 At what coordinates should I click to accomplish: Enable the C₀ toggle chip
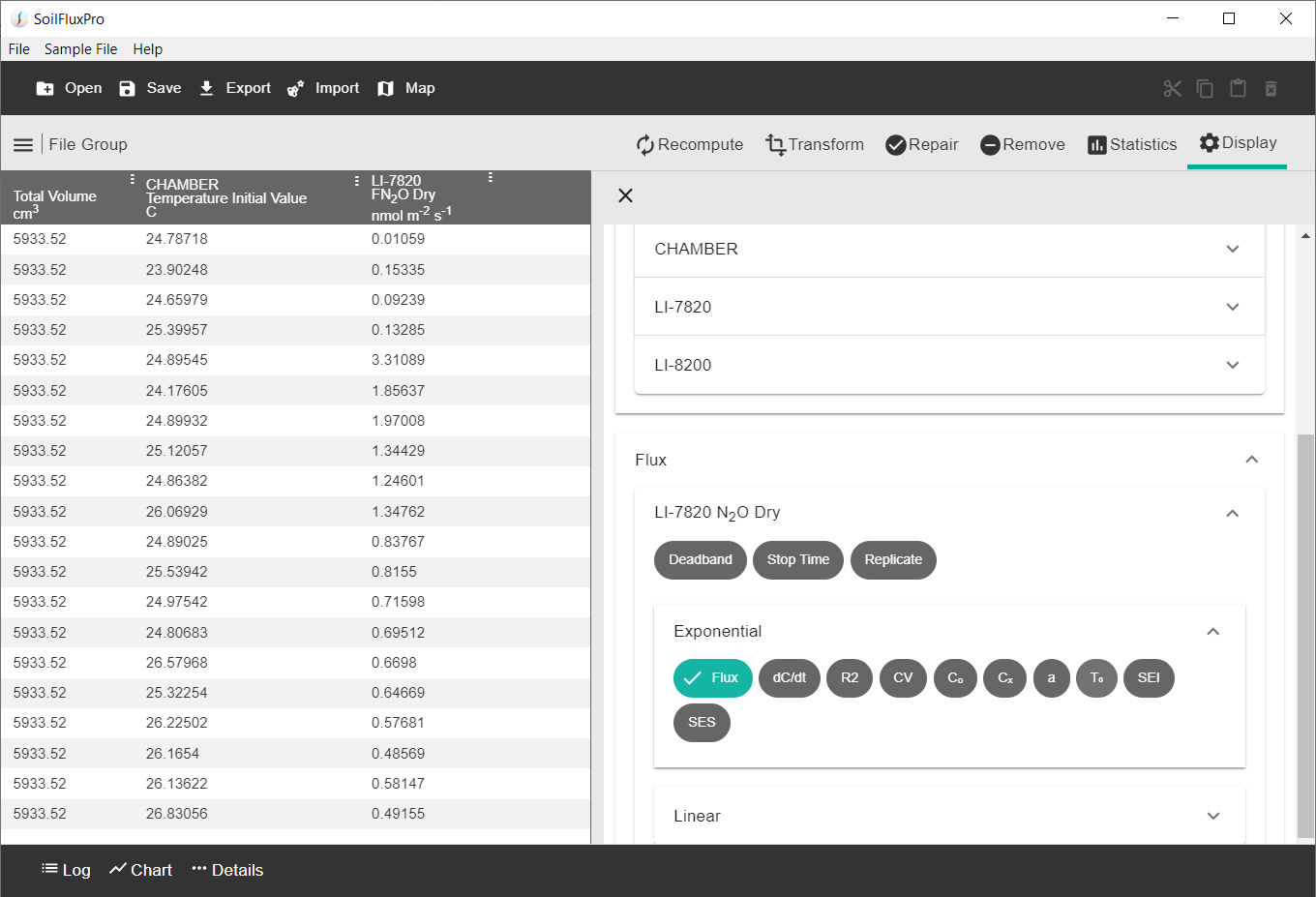coord(955,677)
